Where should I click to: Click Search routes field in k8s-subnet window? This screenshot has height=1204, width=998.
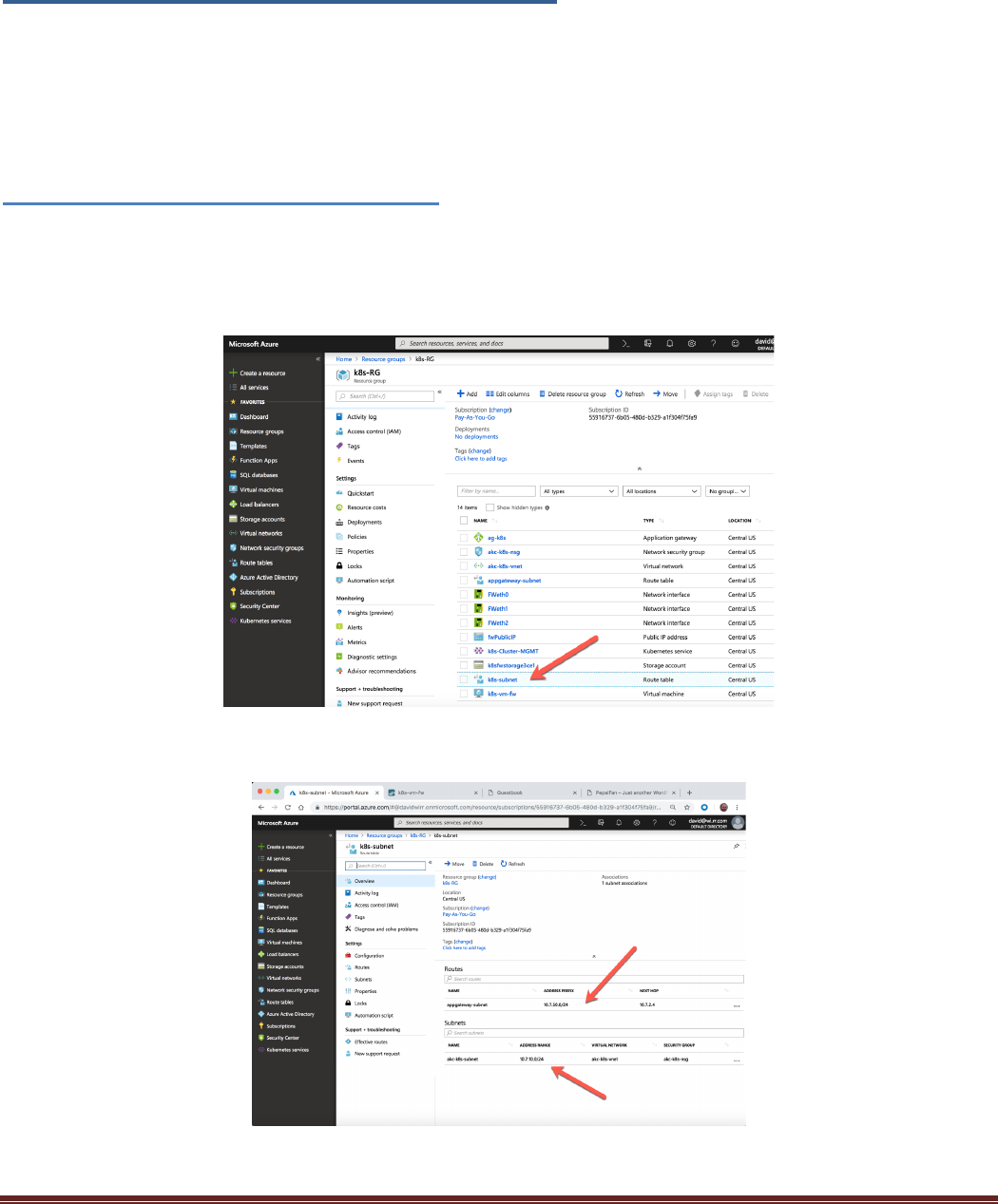(594, 979)
